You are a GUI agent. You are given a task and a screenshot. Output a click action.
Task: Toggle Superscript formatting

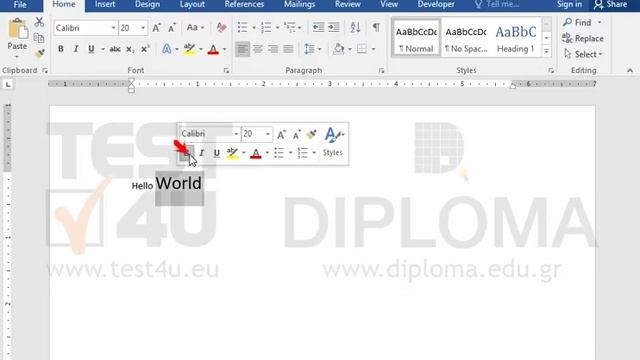click(x=145, y=49)
